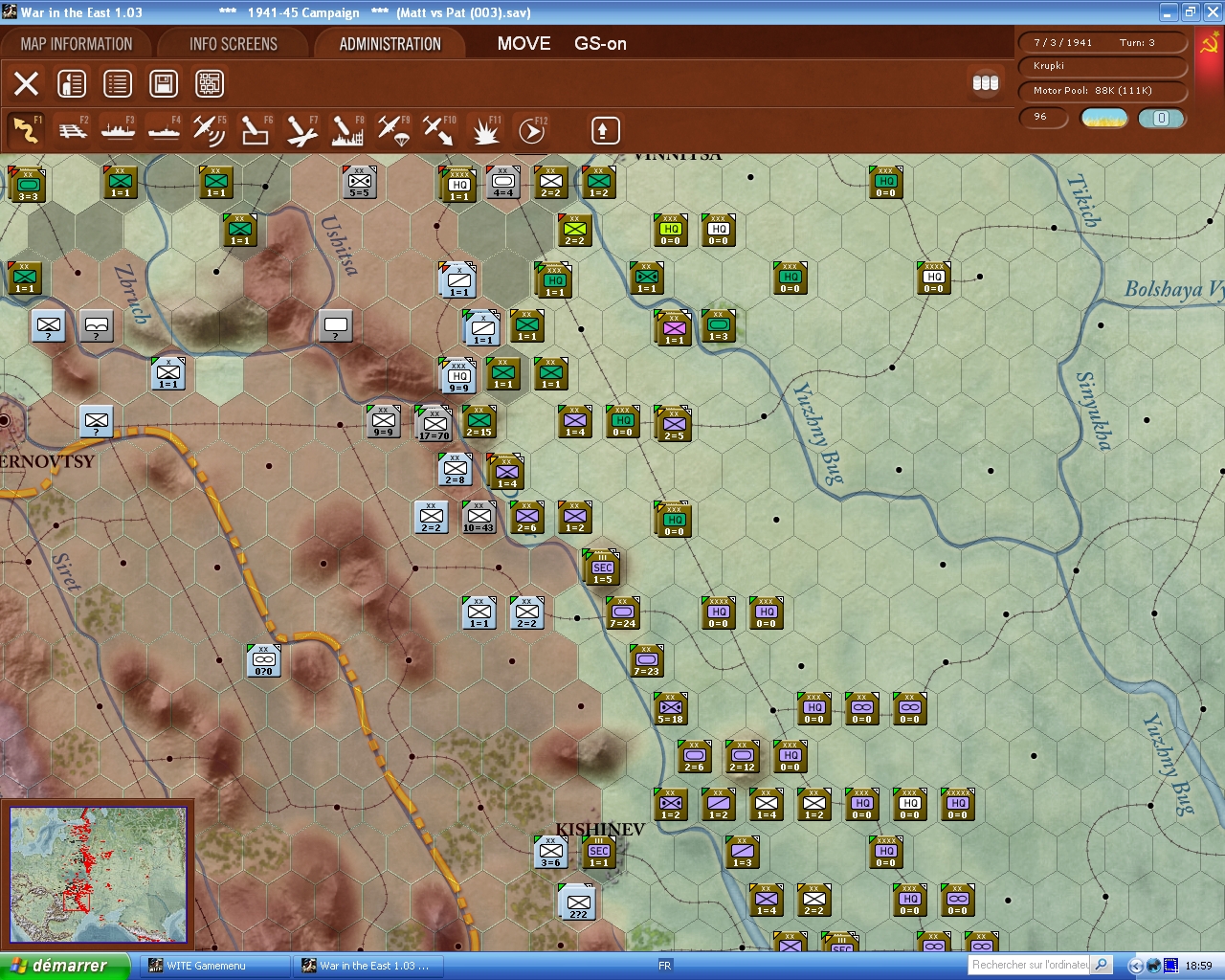Select the 2?2 Axis infantry counter
The height and width of the screenshot is (980, 1225).
pos(578,902)
